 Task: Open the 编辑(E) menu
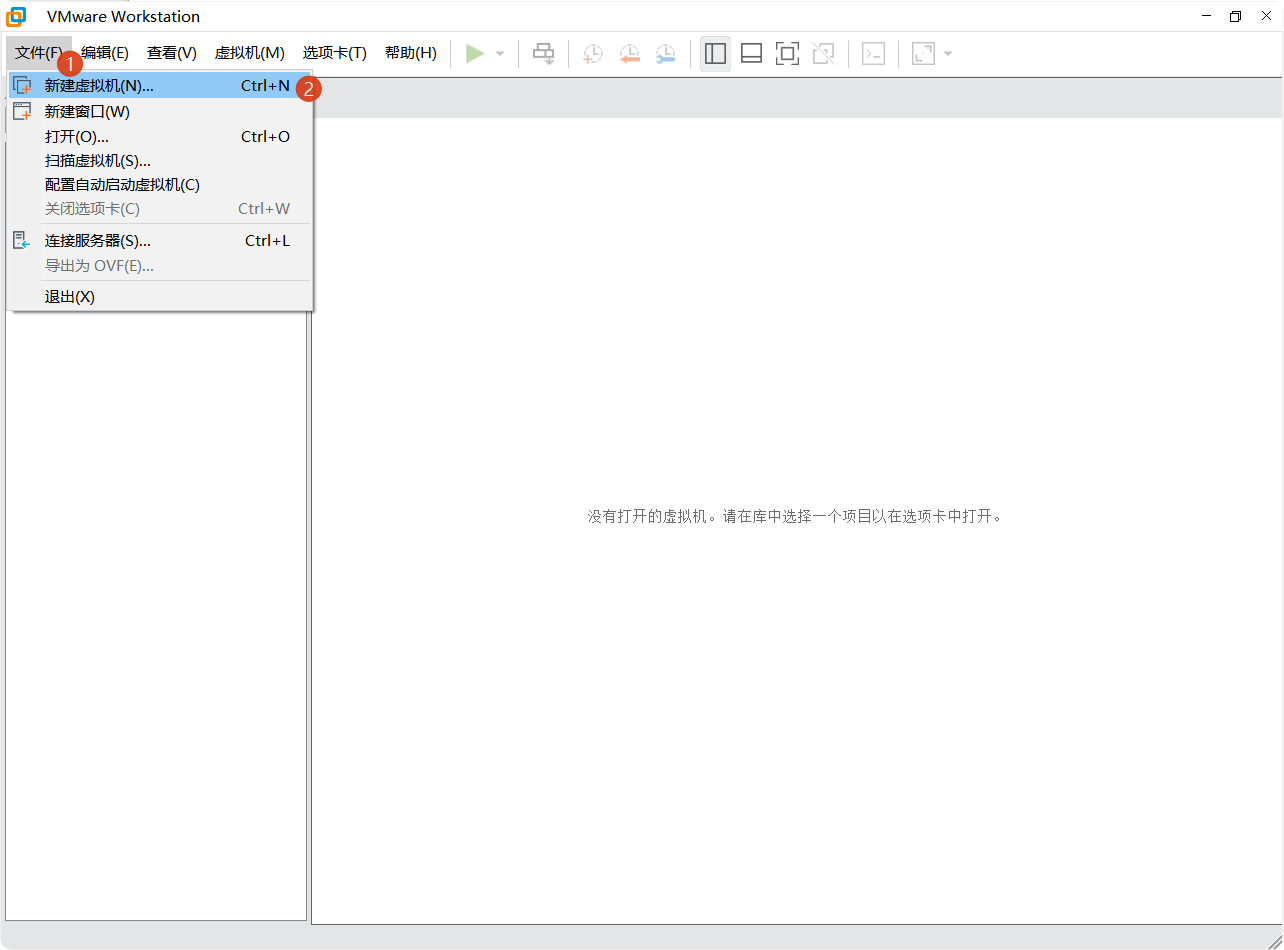(x=105, y=53)
